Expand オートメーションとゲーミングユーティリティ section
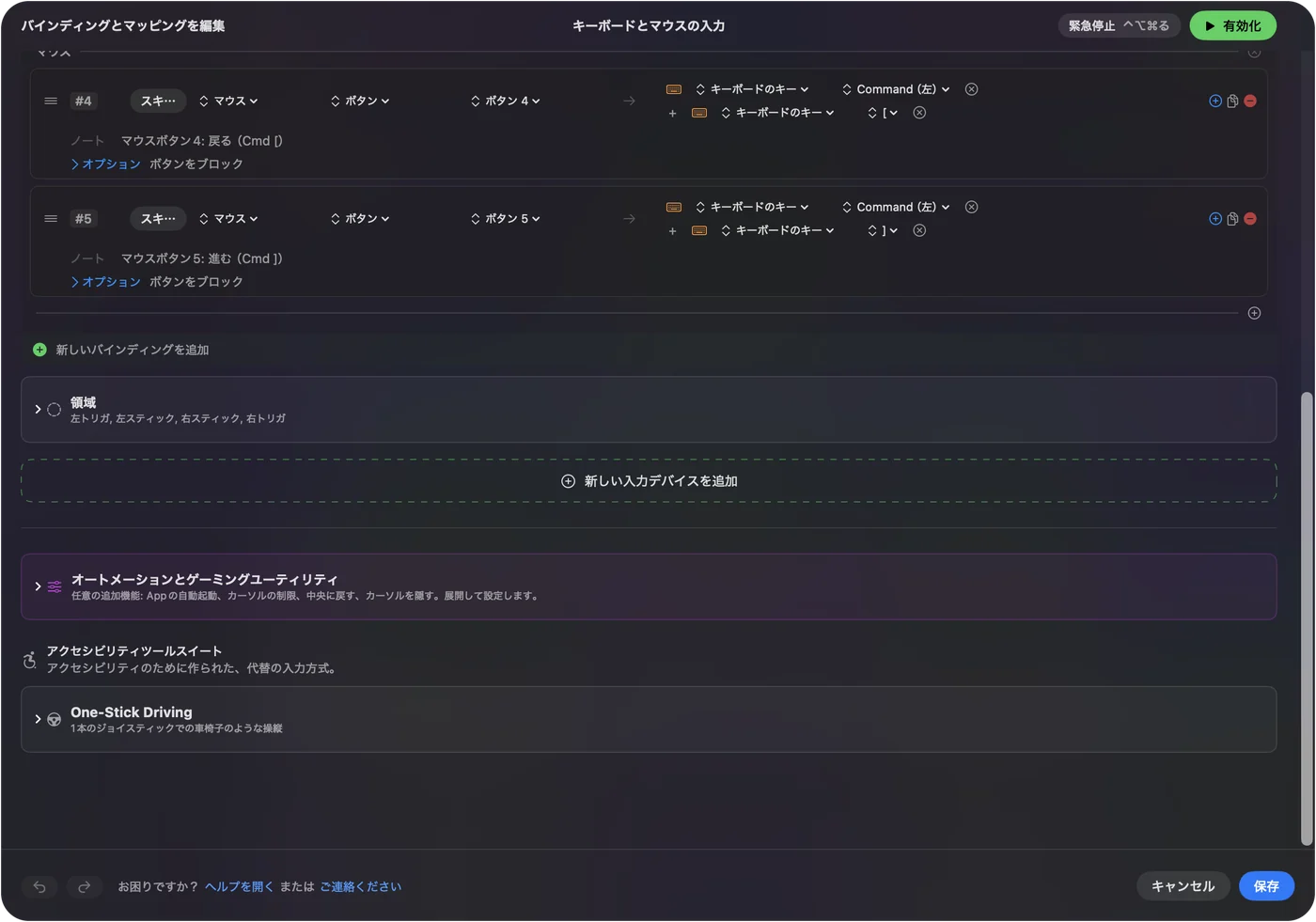Screen dimensions: 1316x922 tap(38, 586)
